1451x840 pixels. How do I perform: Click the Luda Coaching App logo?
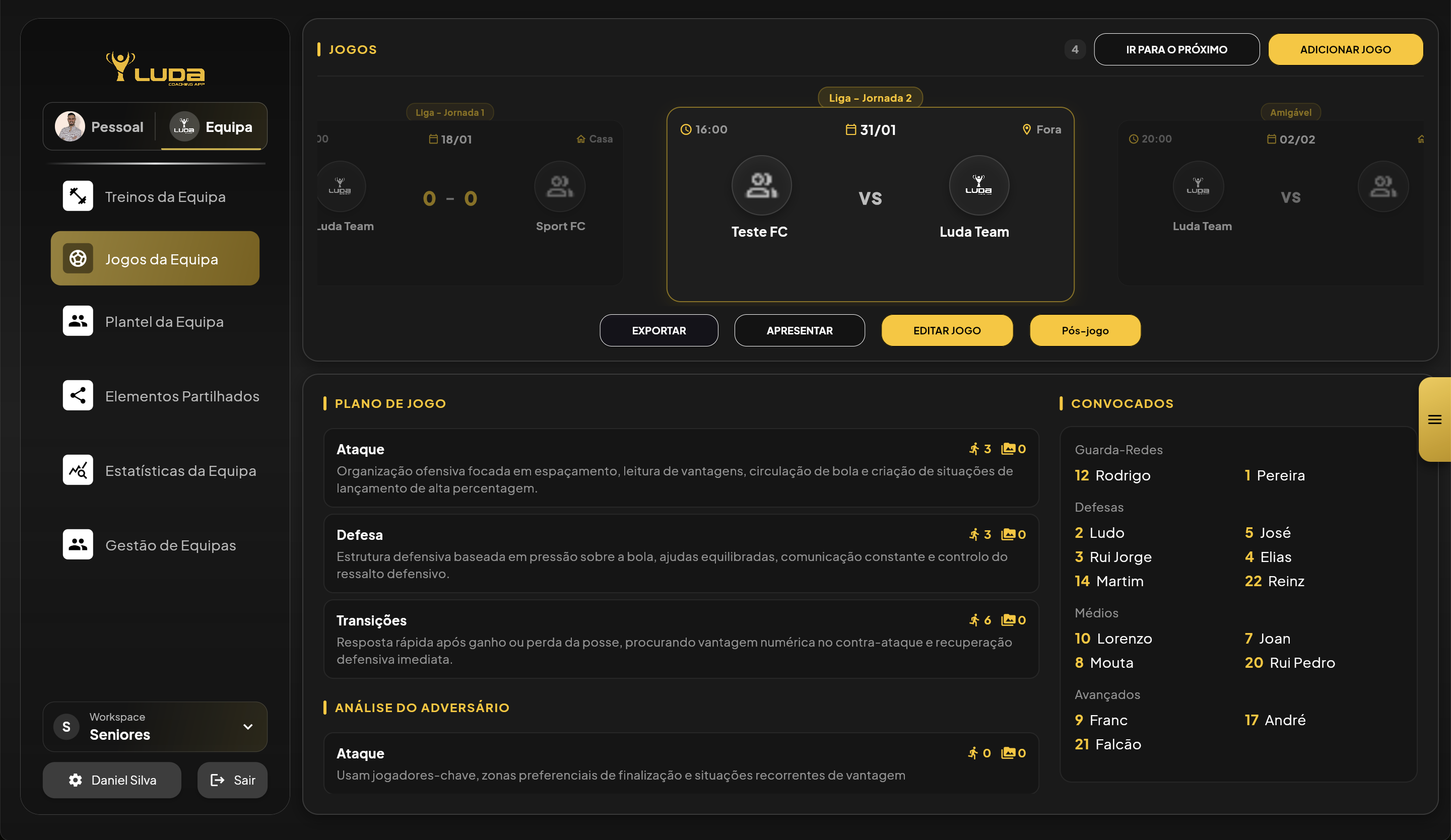(x=154, y=68)
